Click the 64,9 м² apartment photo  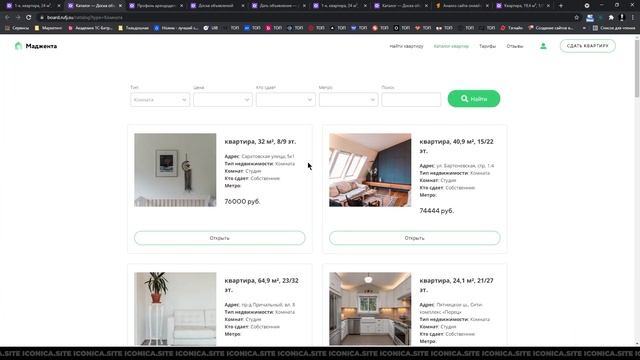[175, 309]
